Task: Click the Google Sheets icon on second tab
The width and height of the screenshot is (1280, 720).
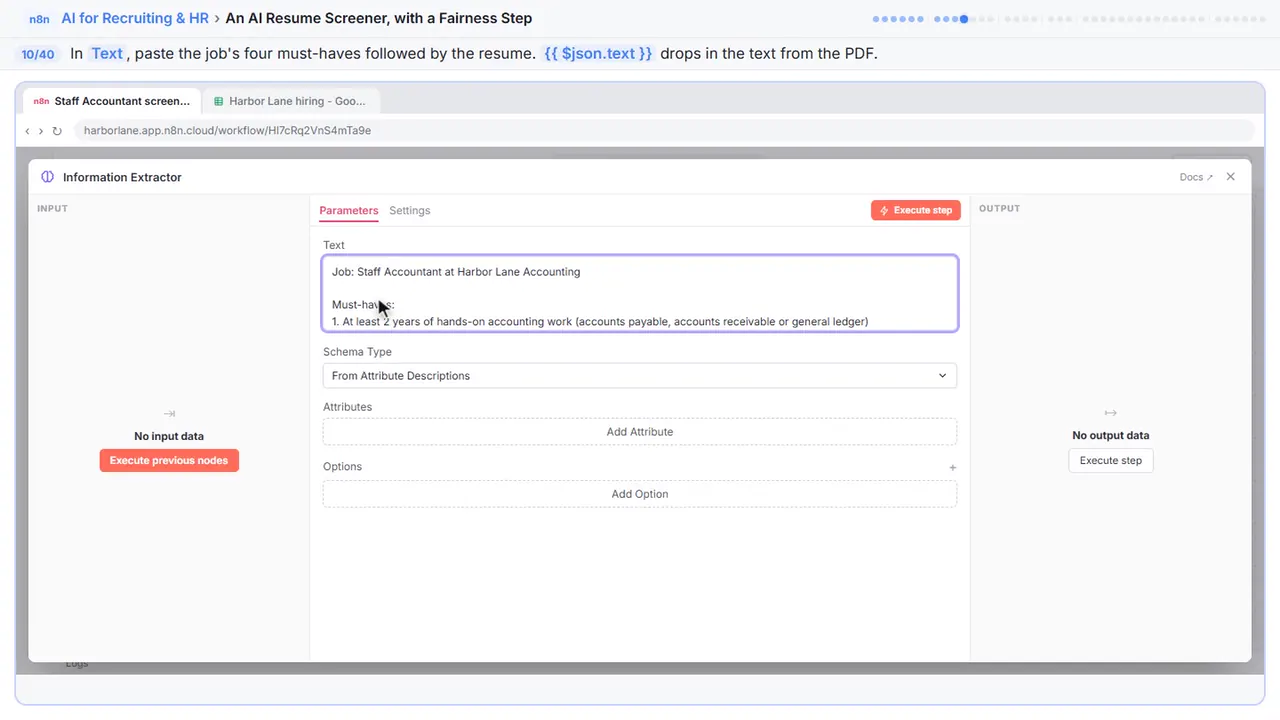Action: click(x=218, y=101)
